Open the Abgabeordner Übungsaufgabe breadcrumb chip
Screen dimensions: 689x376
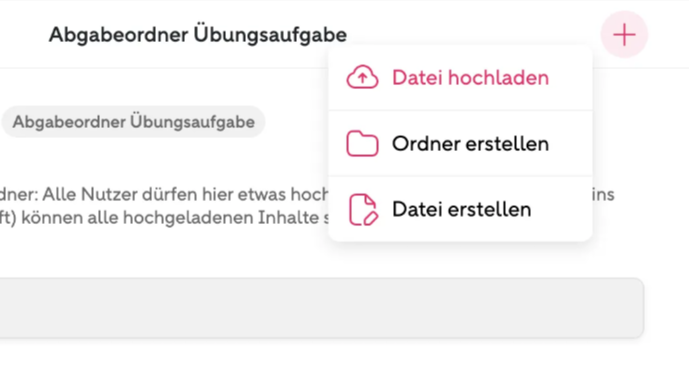point(133,122)
